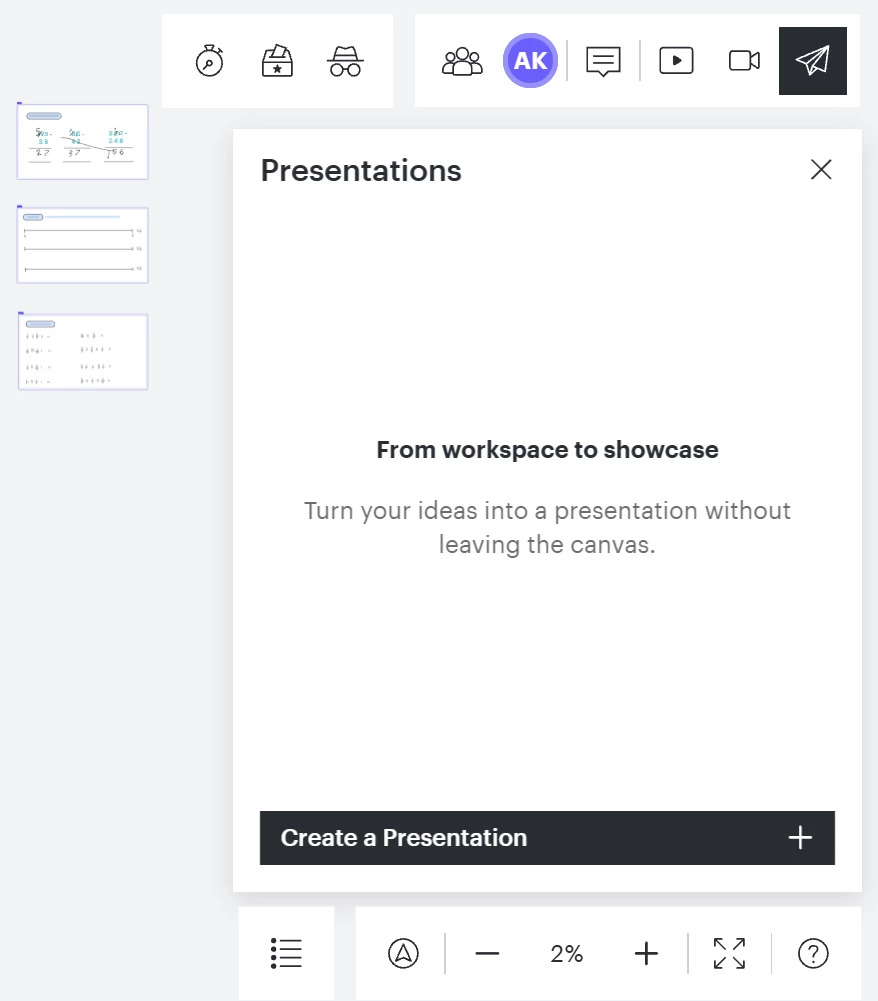The height and width of the screenshot is (1001, 878).
Task: Enable private mode with incognito icon
Action: [345, 61]
